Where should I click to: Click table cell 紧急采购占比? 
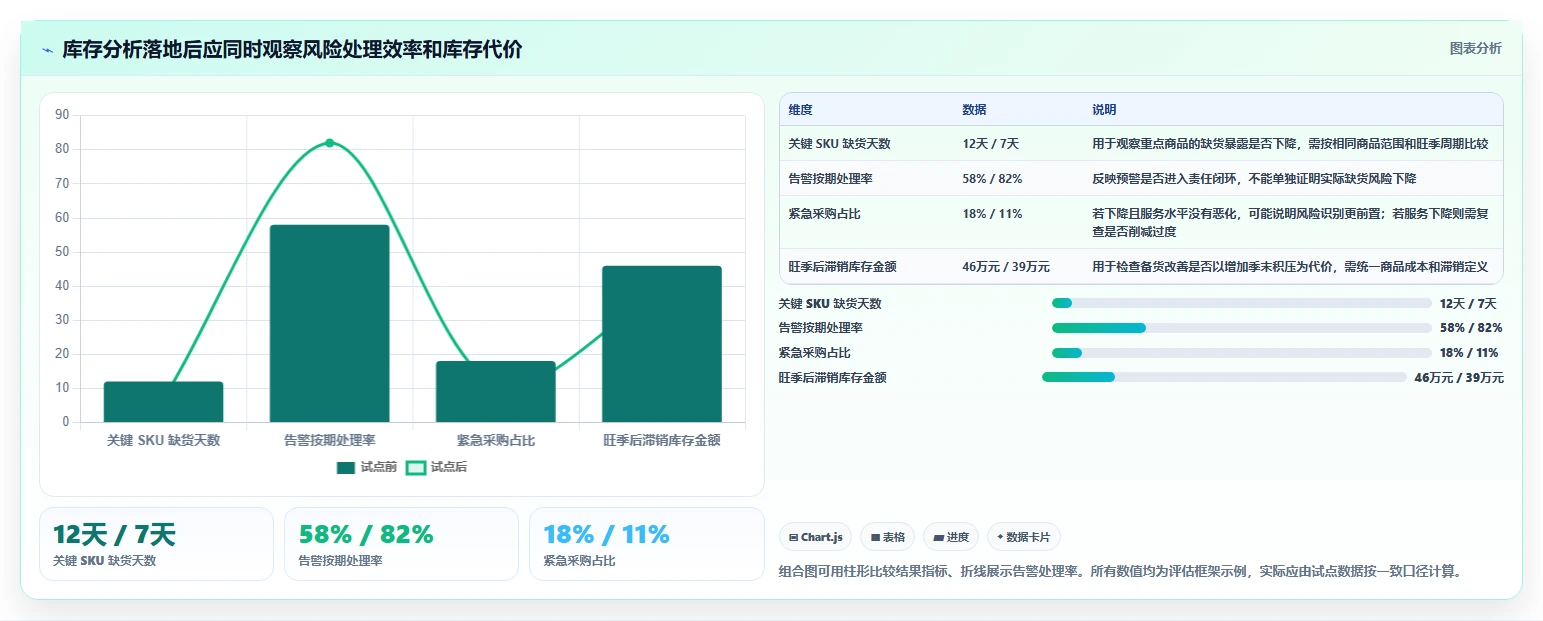tap(826, 214)
